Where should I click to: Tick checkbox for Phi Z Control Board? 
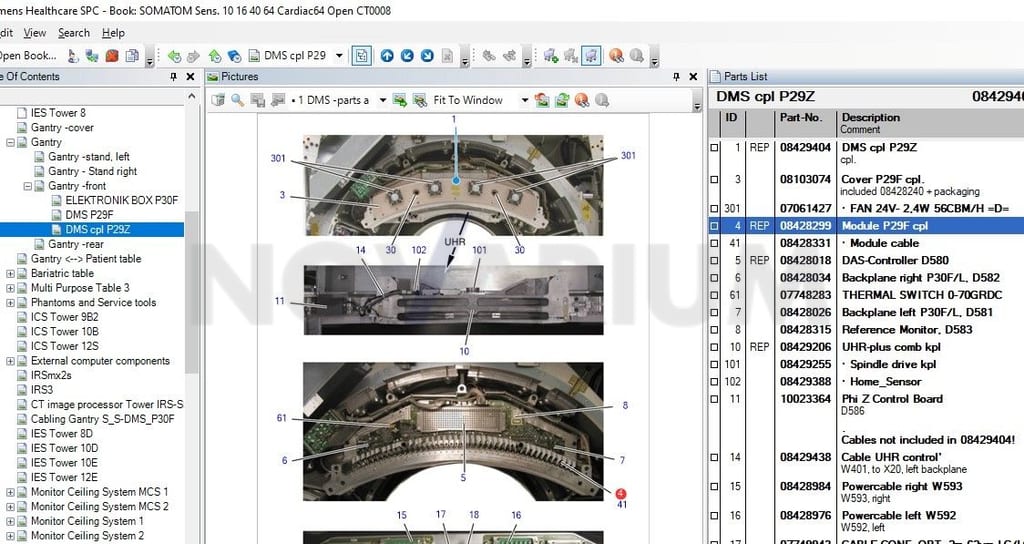pos(714,399)
